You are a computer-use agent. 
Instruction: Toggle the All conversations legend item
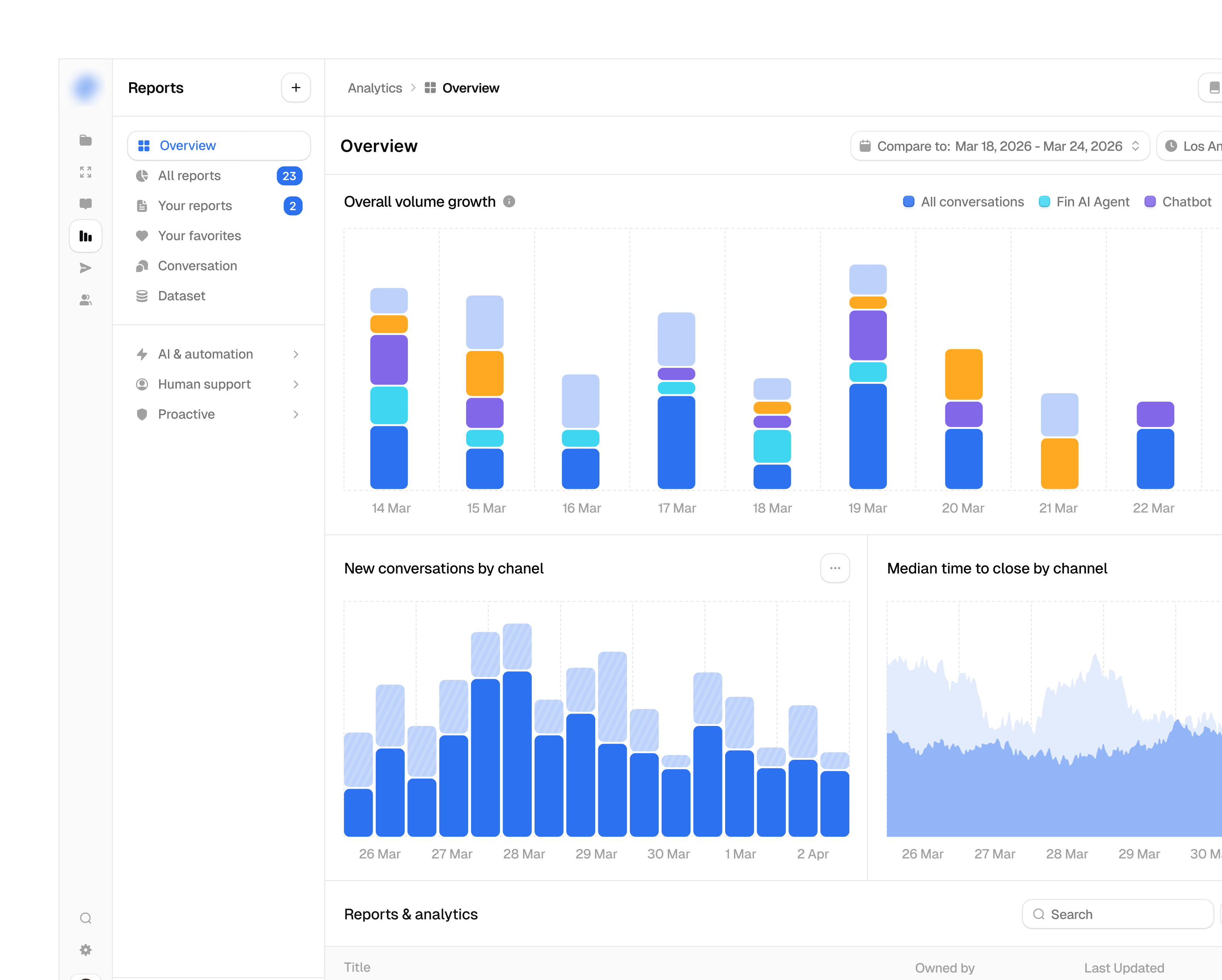coord(963,202)
